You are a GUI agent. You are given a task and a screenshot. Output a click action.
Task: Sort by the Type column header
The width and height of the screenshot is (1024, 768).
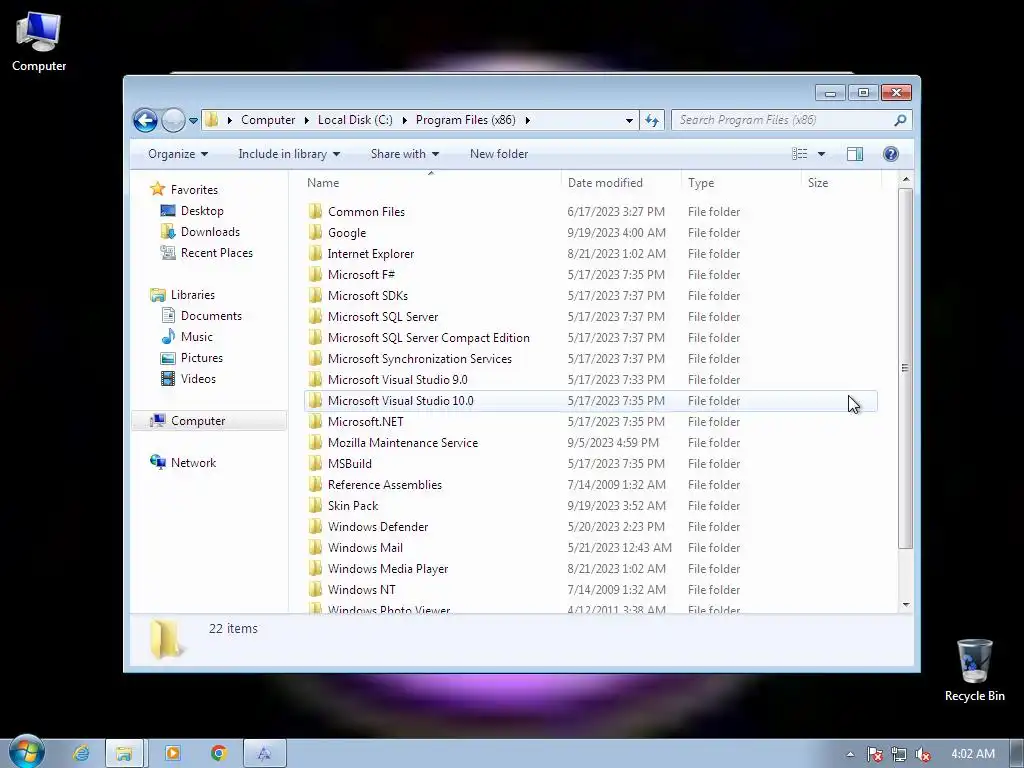point(741,183)
